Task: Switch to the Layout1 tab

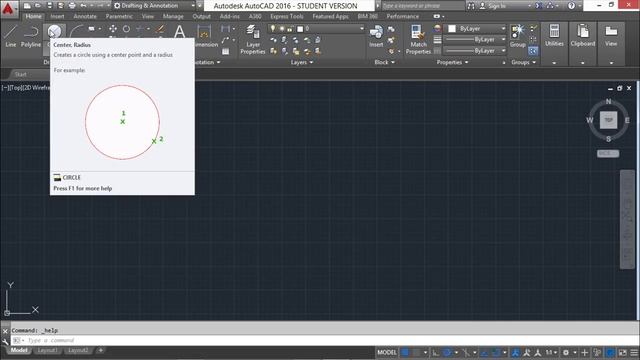Action: (47, 351)
